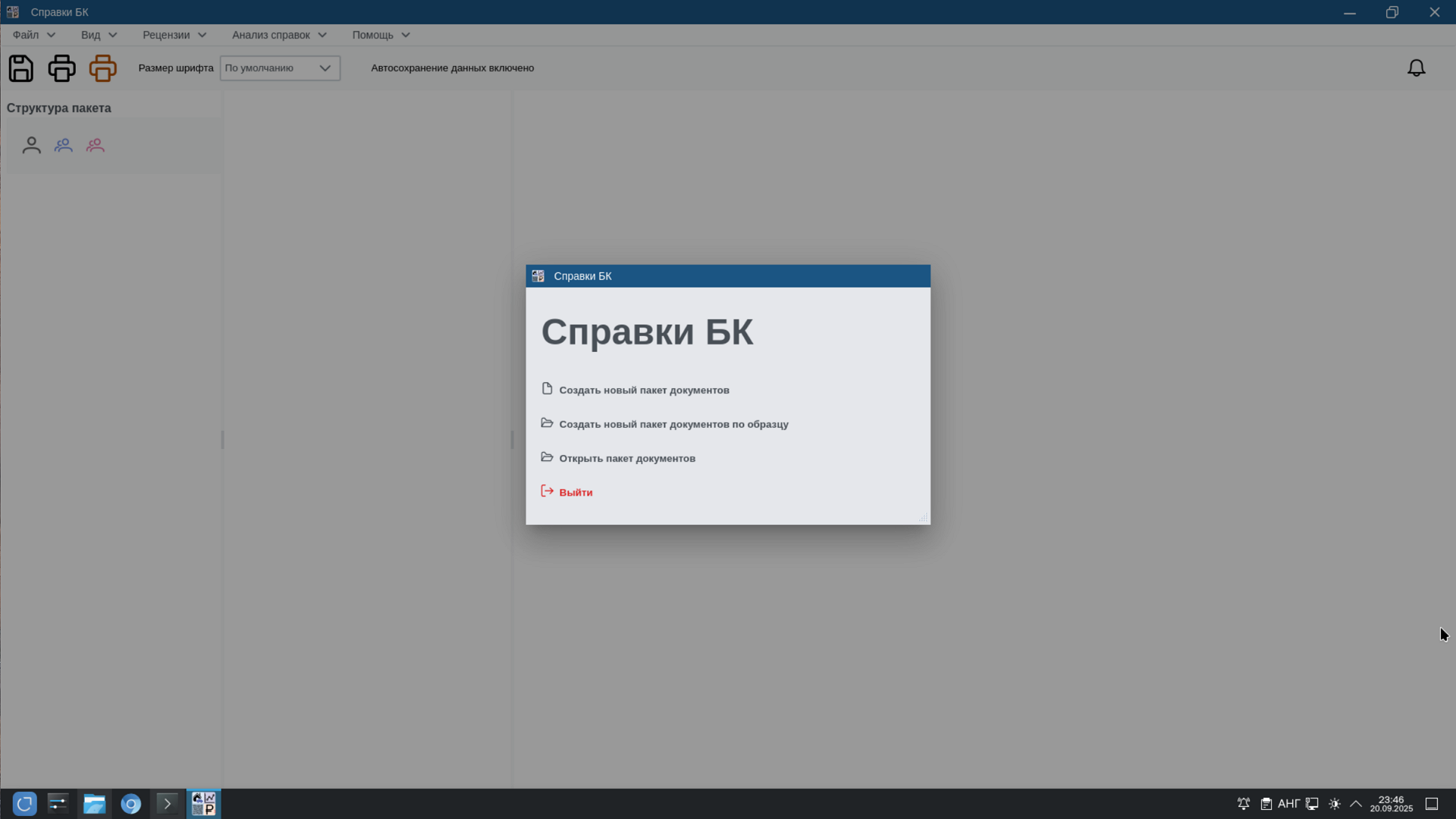
Task: Open the notifications bell icon
Action: tap(1416, 68)
